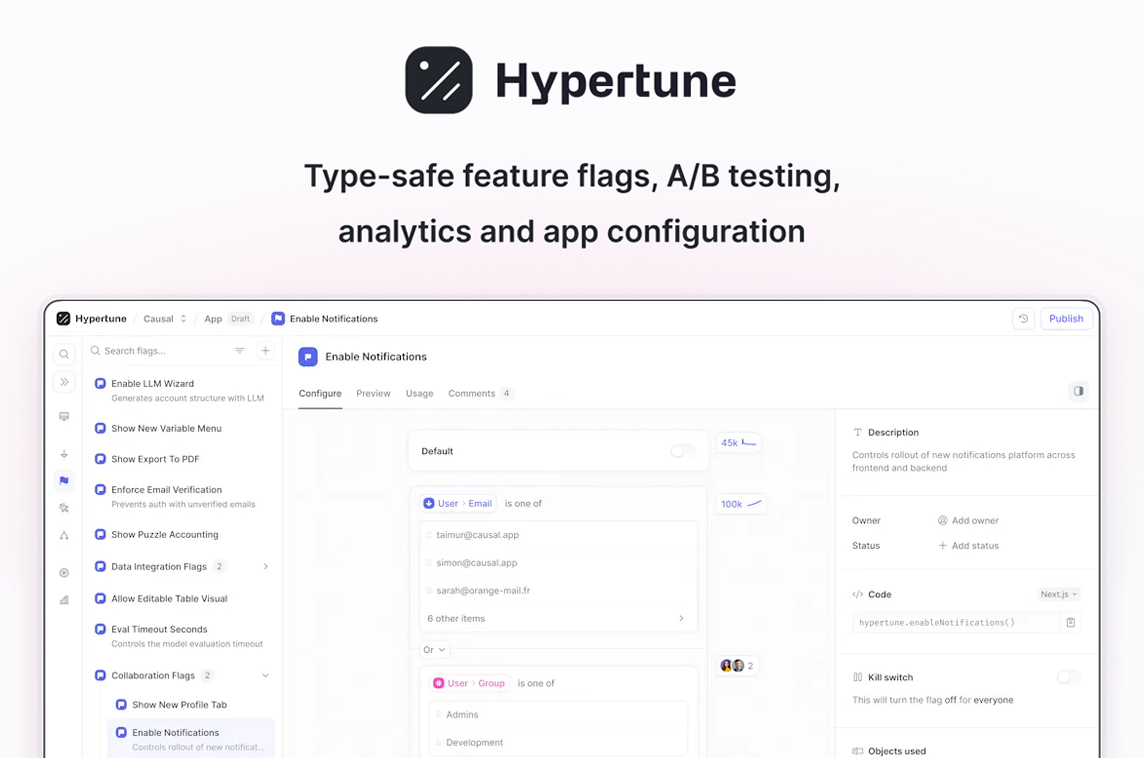
Task: Click the hypertune.enableNotifications() code field
Action: pos(956,622)
